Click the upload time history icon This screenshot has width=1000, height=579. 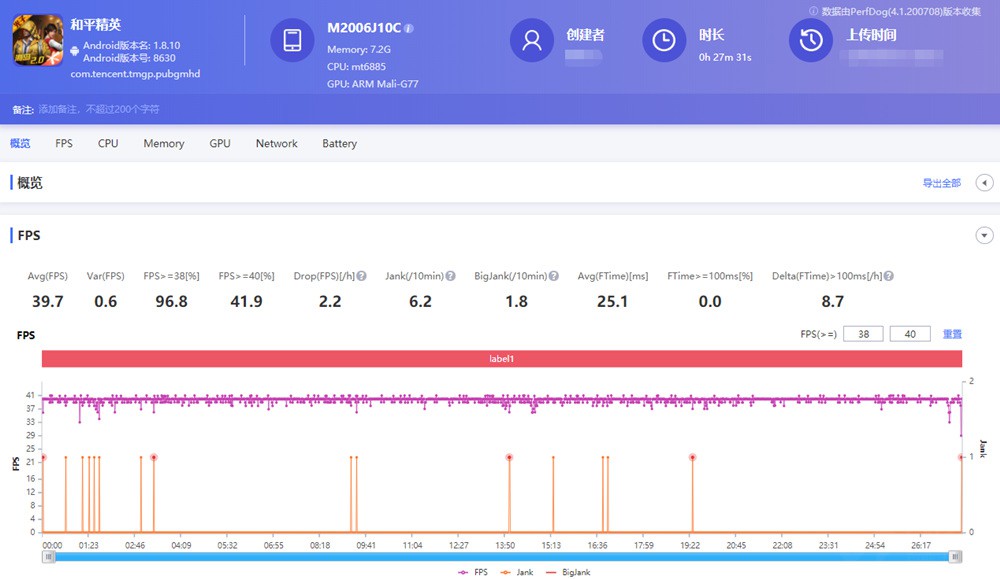(811, 40)
